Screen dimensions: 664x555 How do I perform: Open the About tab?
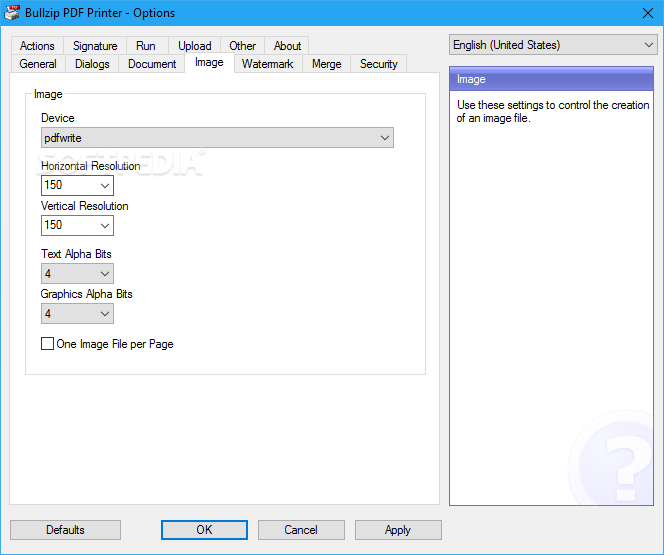[287, 46]
